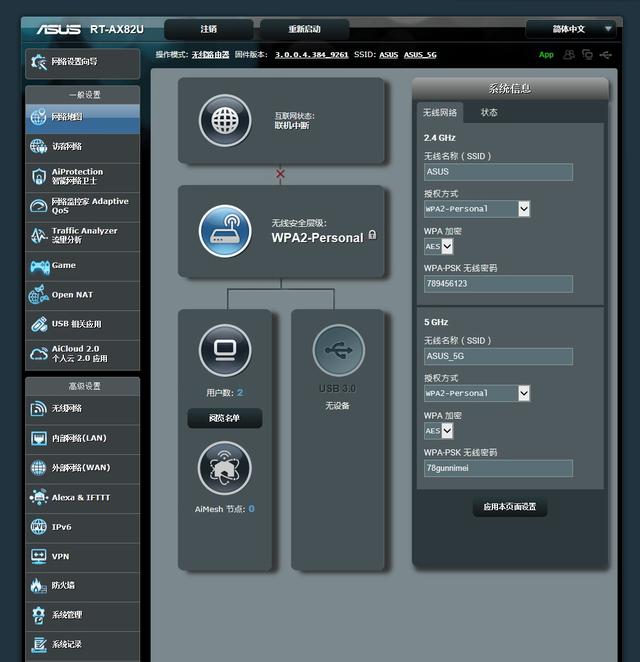640x662 pixels.
Task: Click the AiMesh node count 0
Action: point(252,509)
